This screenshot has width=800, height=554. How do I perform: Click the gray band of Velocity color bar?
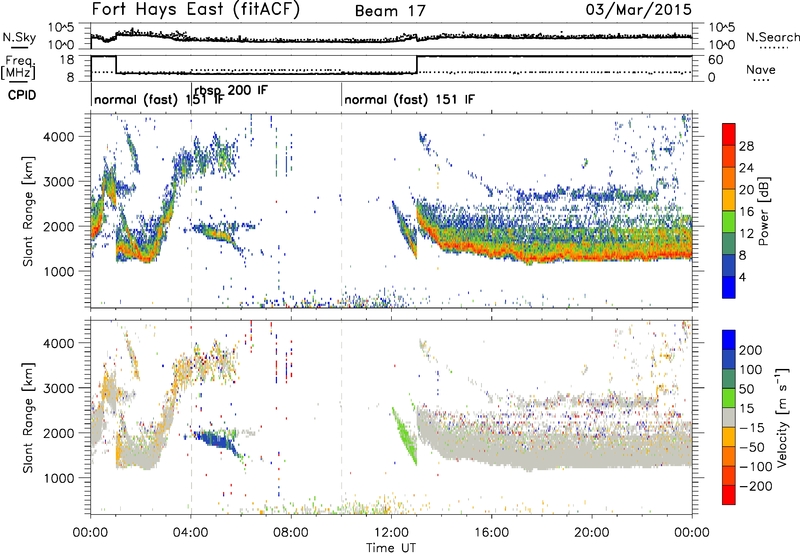[x=729, y=417]
